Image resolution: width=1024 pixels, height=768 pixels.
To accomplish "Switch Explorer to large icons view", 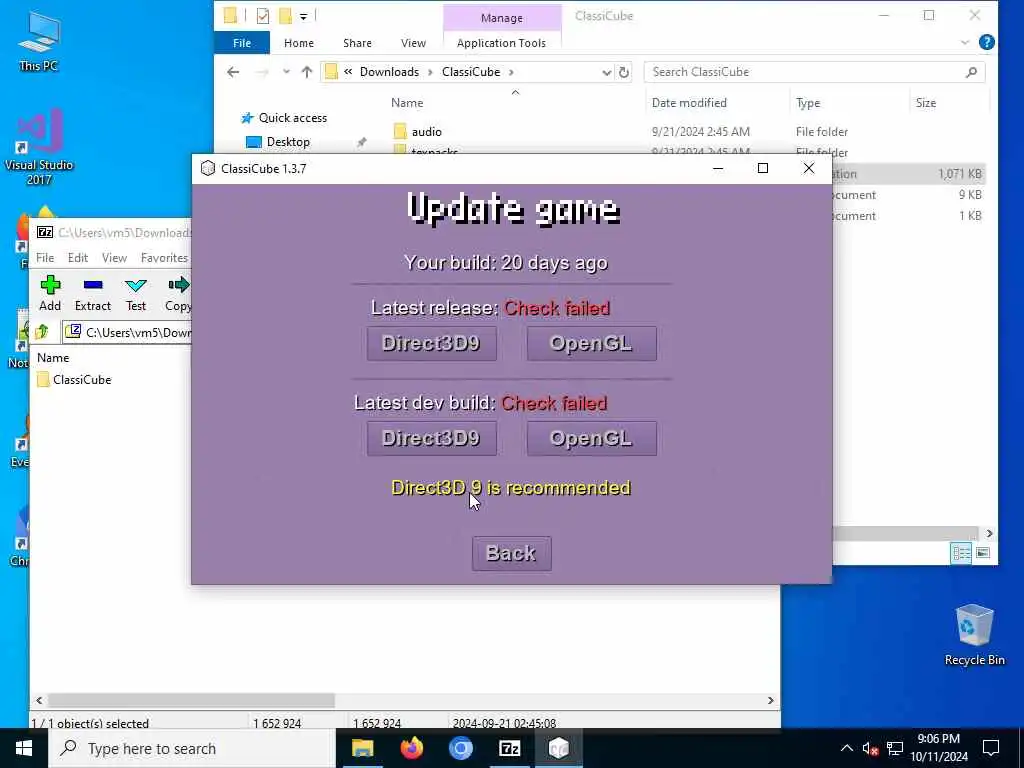I will [x=983, y=553].
